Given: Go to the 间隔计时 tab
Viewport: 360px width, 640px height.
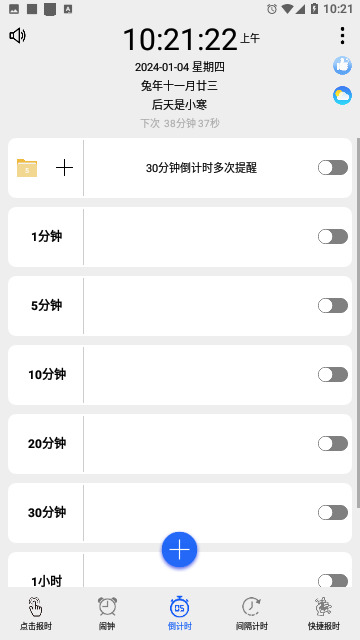Looking at the screenshot, I should click(251, 613).
